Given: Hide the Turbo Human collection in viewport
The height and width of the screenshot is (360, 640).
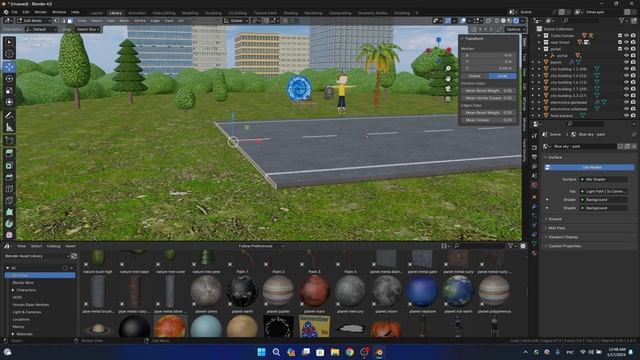Looking at the screenshot, I should (627, 36).
